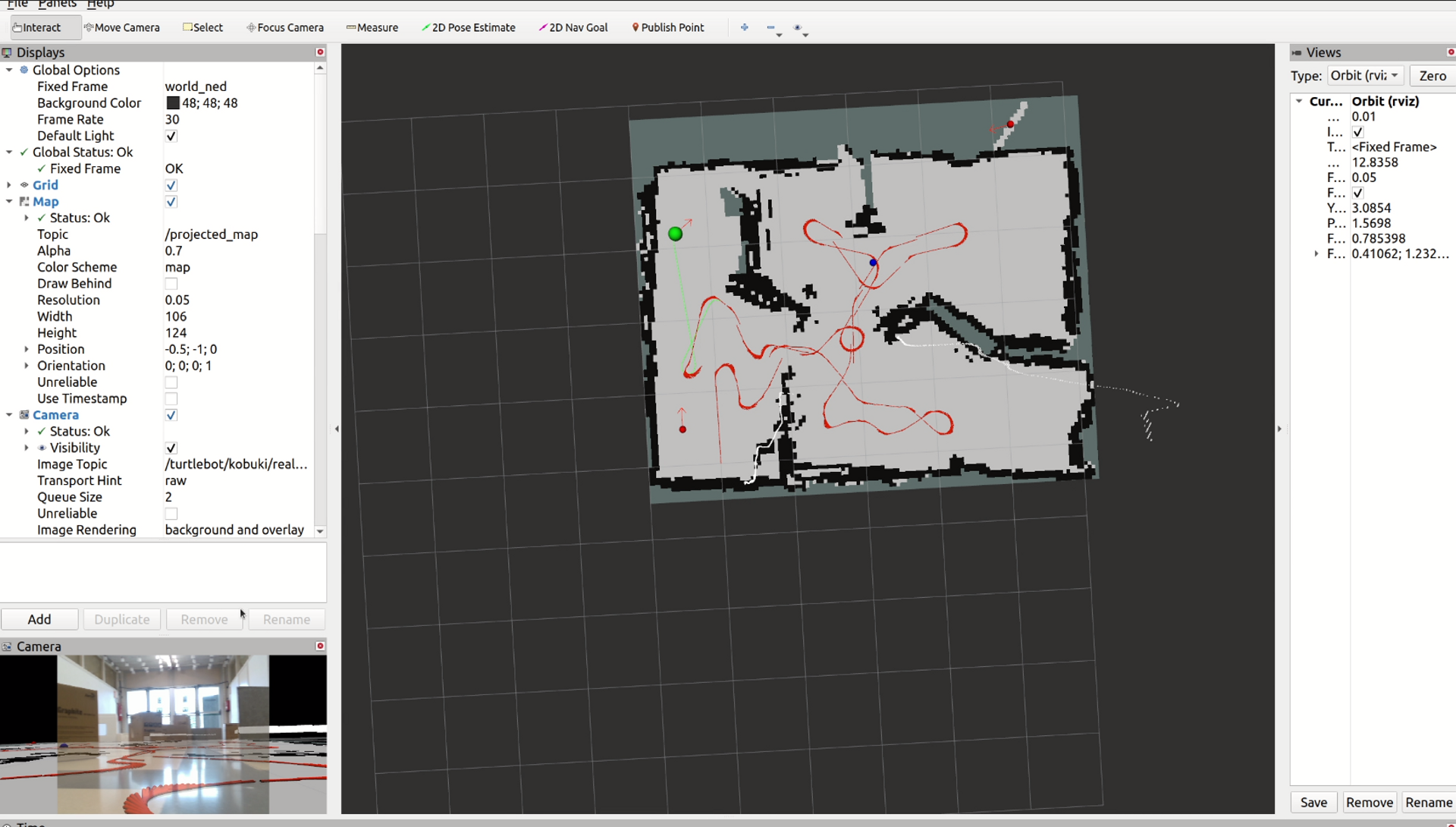Select the 2D Pose Estimate tool

pyautogui.click(x=468, y=27)
